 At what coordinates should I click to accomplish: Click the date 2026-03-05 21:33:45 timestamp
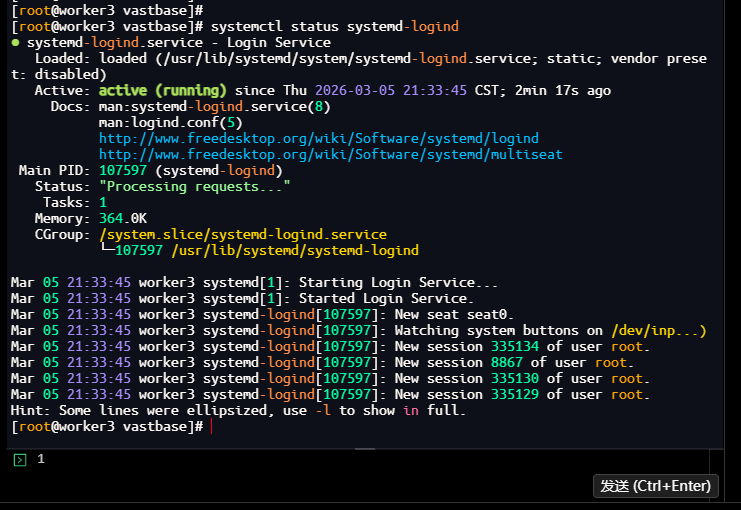pos(391,90)
